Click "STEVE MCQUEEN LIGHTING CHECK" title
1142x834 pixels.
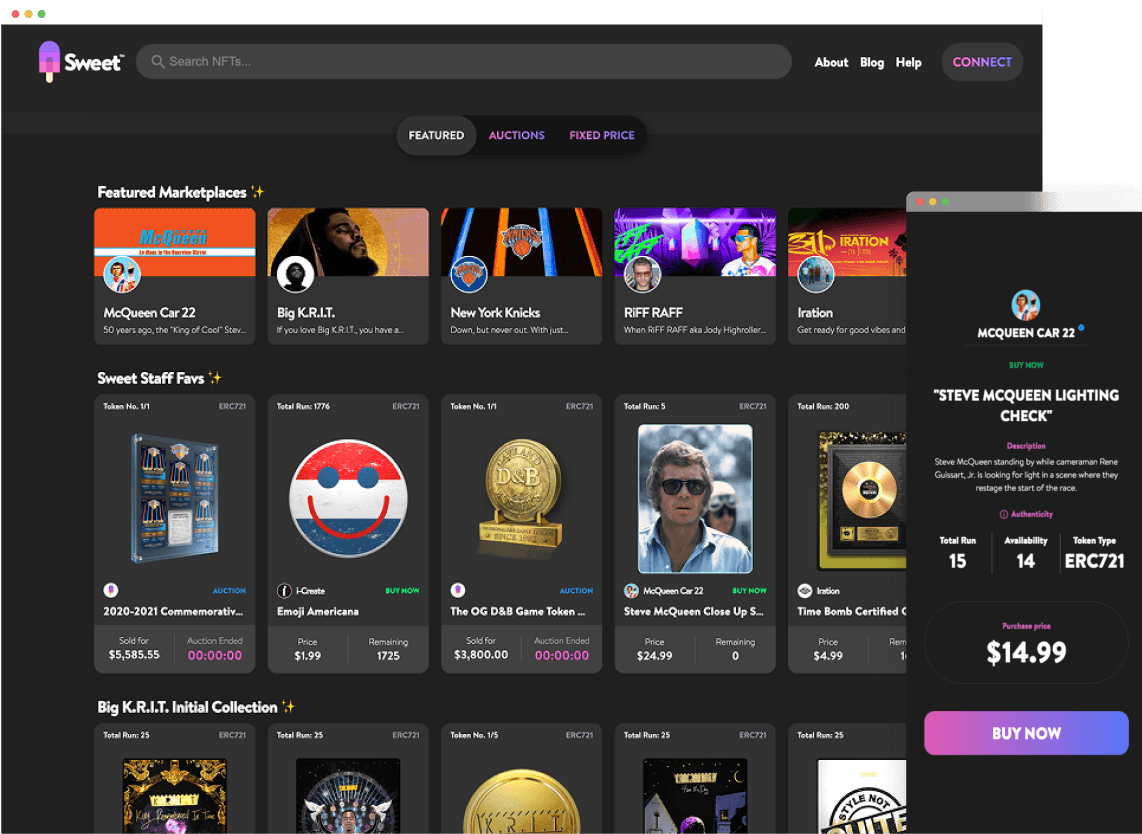(x=1025, y=406)
